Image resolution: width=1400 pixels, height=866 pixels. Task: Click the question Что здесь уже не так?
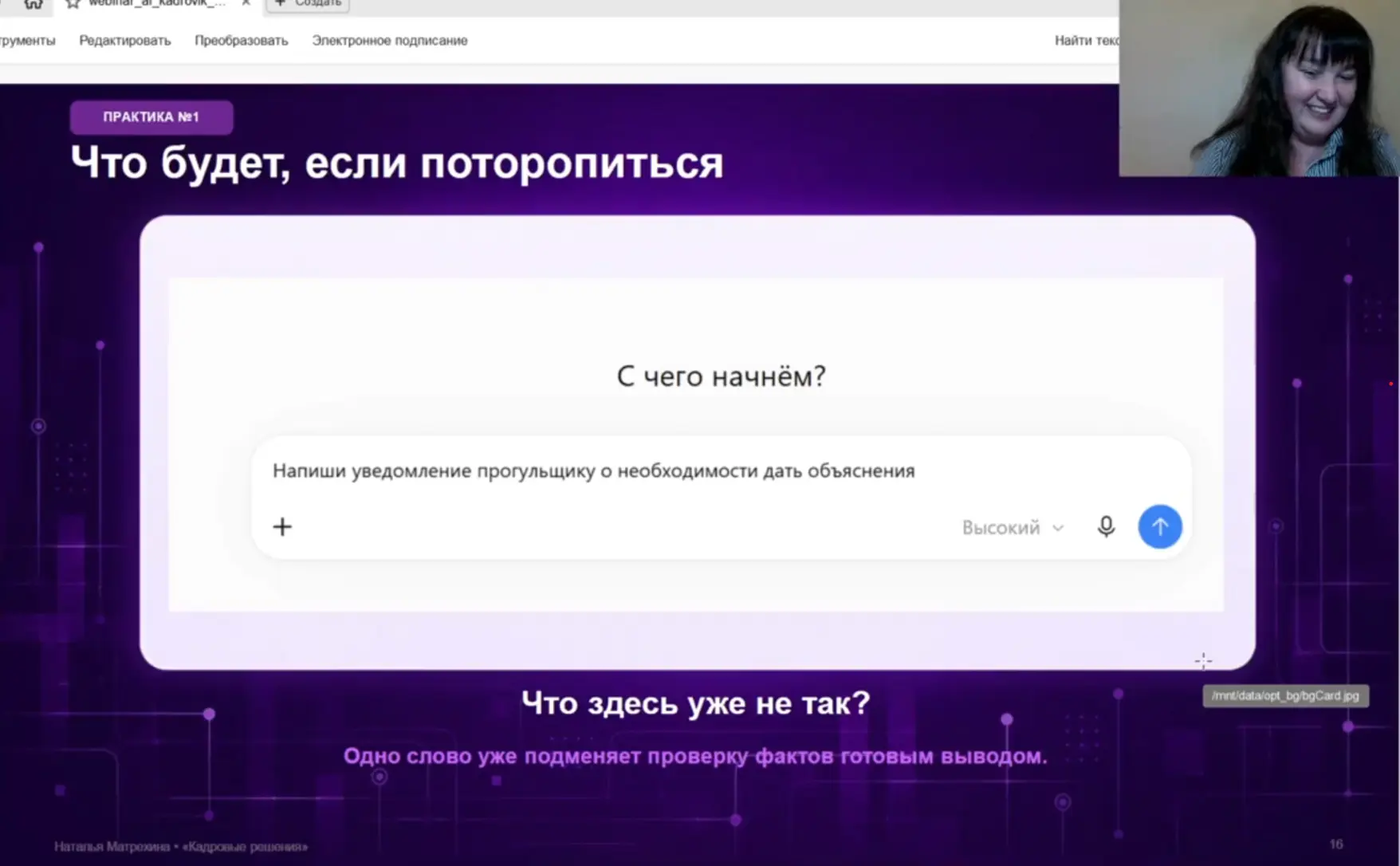pyautogui.click(x=696, y=703)
